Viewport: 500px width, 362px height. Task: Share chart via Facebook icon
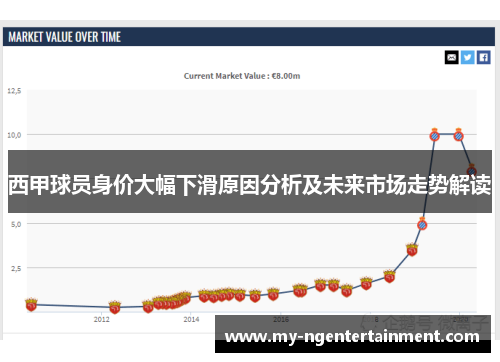pos(484,57)
